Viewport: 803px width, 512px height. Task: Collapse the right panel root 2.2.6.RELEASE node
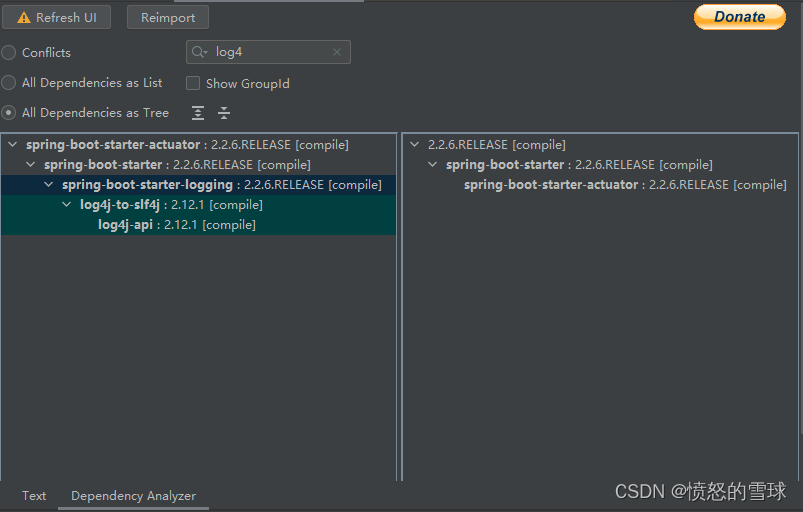point(415,145)
